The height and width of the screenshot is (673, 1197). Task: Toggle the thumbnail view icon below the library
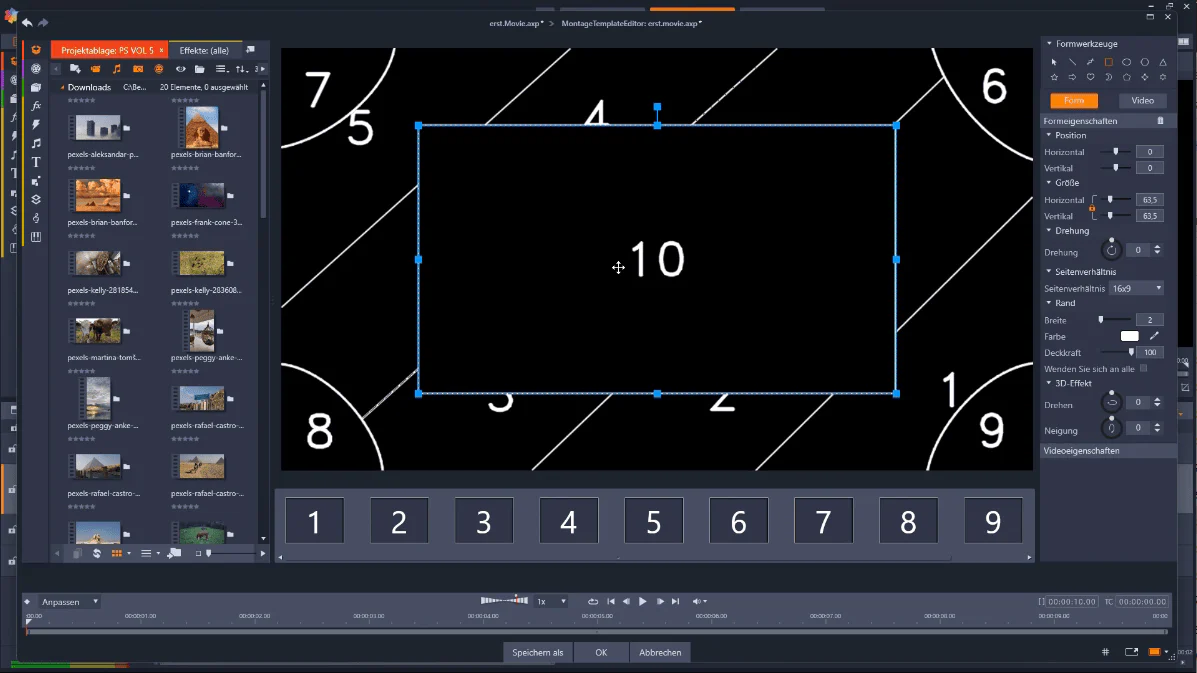pos(117,553)
